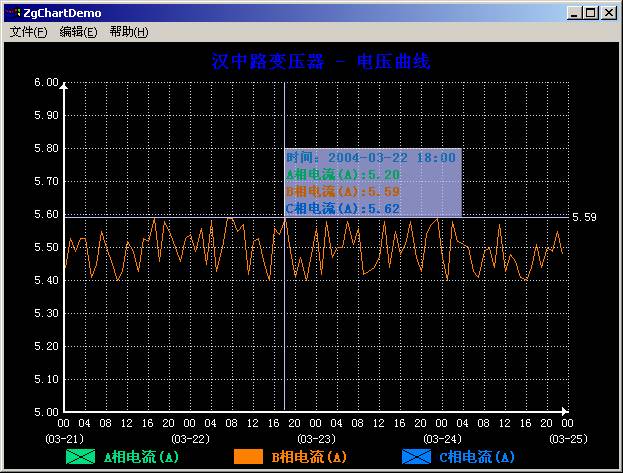This screenshot has height=473, width=623.
Task: Toggle the C相电流(A) blue legend swatch
Action: point(416,457)
